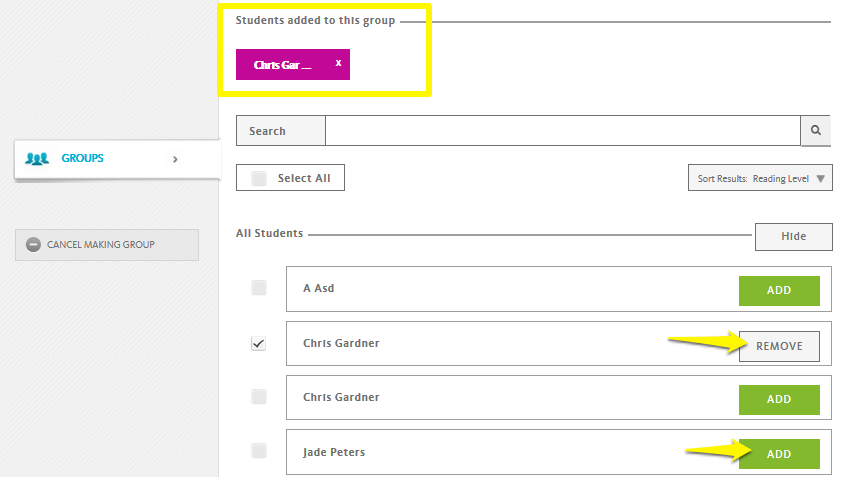Expand the Groups chevron arrow

(175, 159)
